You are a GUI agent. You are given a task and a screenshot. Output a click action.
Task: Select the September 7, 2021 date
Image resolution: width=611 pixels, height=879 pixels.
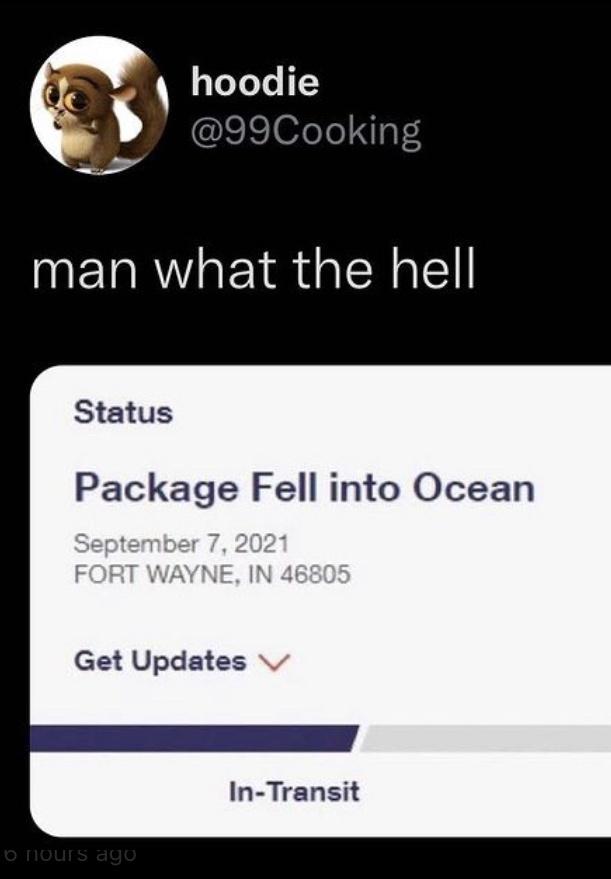pos(181,543)
